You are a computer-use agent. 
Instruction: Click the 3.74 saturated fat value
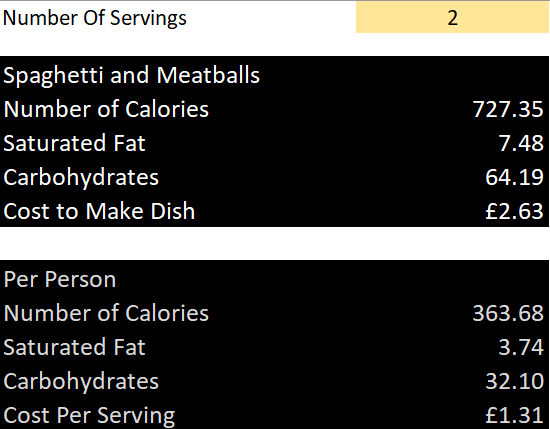tap(521, 347)
